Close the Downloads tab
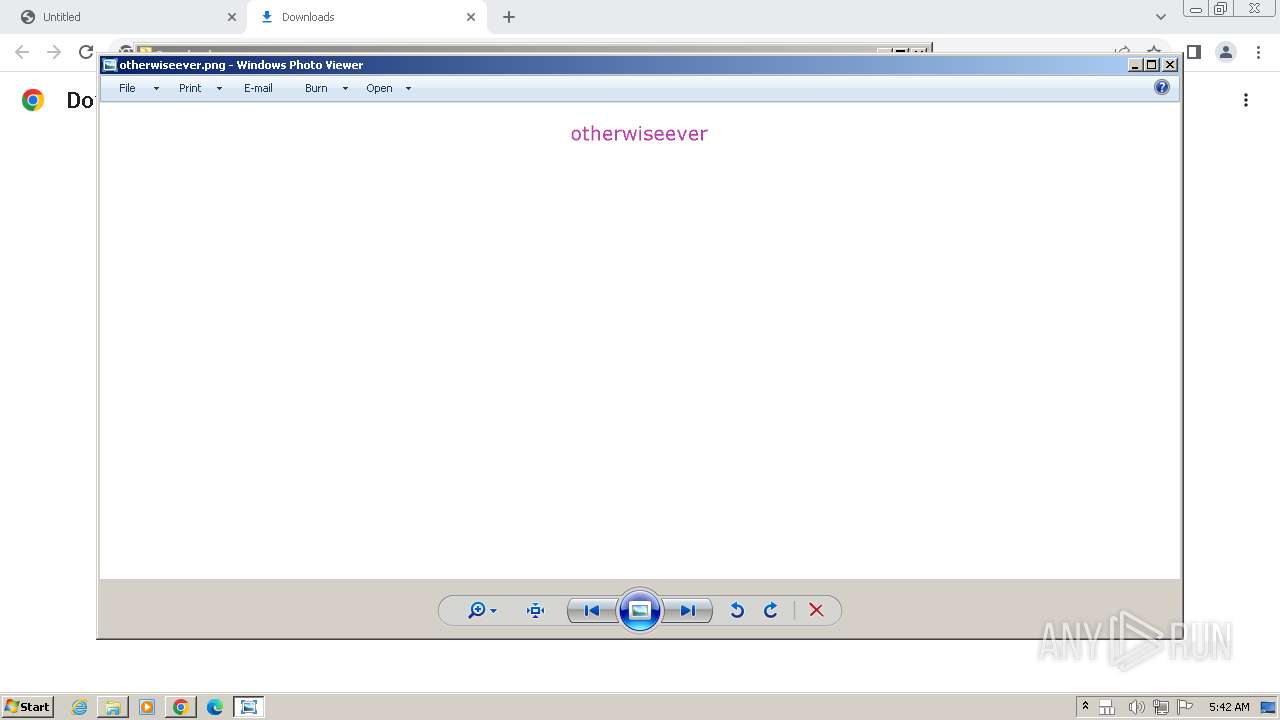The width and height of the screenshot is (1280, 720). pos(471,17)
